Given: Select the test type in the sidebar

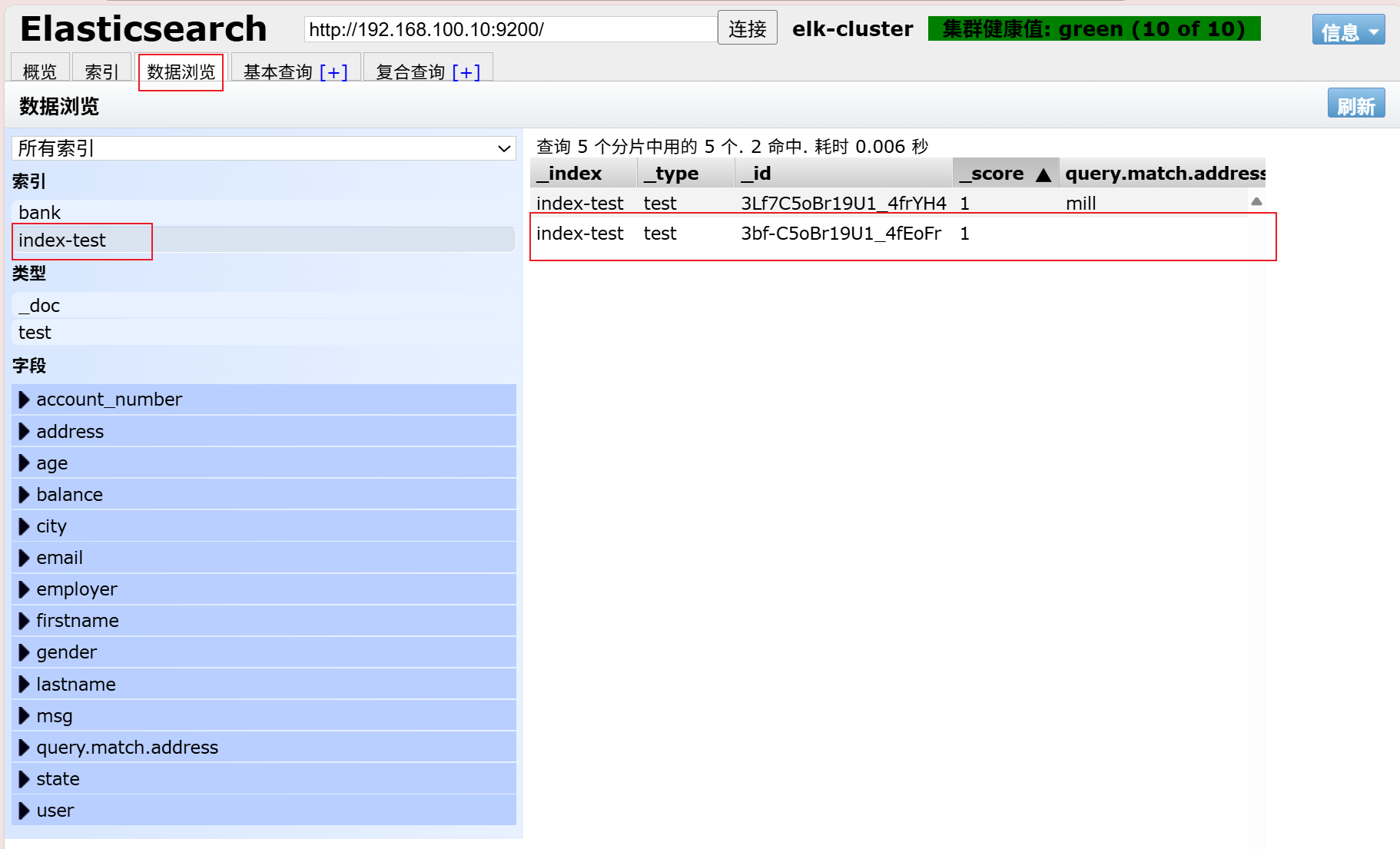Looking at the screenshot, I should pos(264,332).
